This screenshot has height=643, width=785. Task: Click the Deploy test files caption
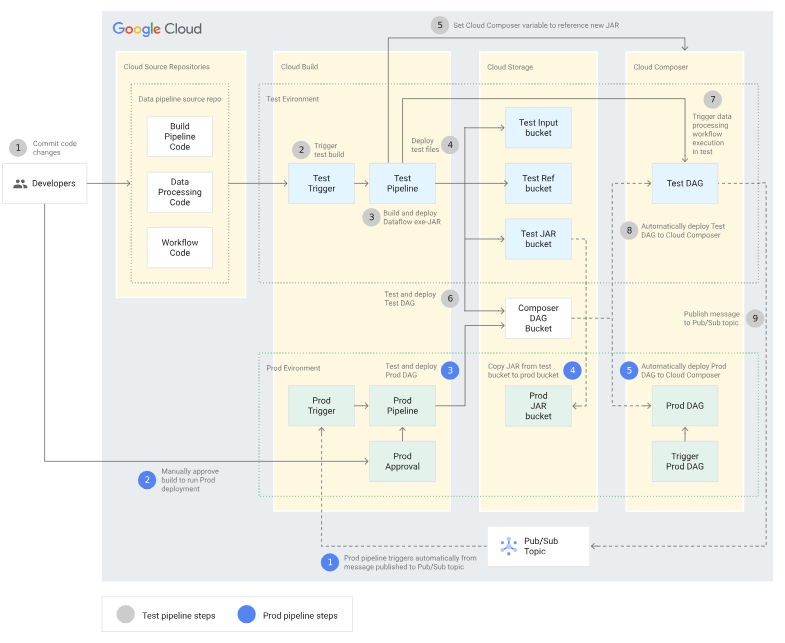(425, 145)
